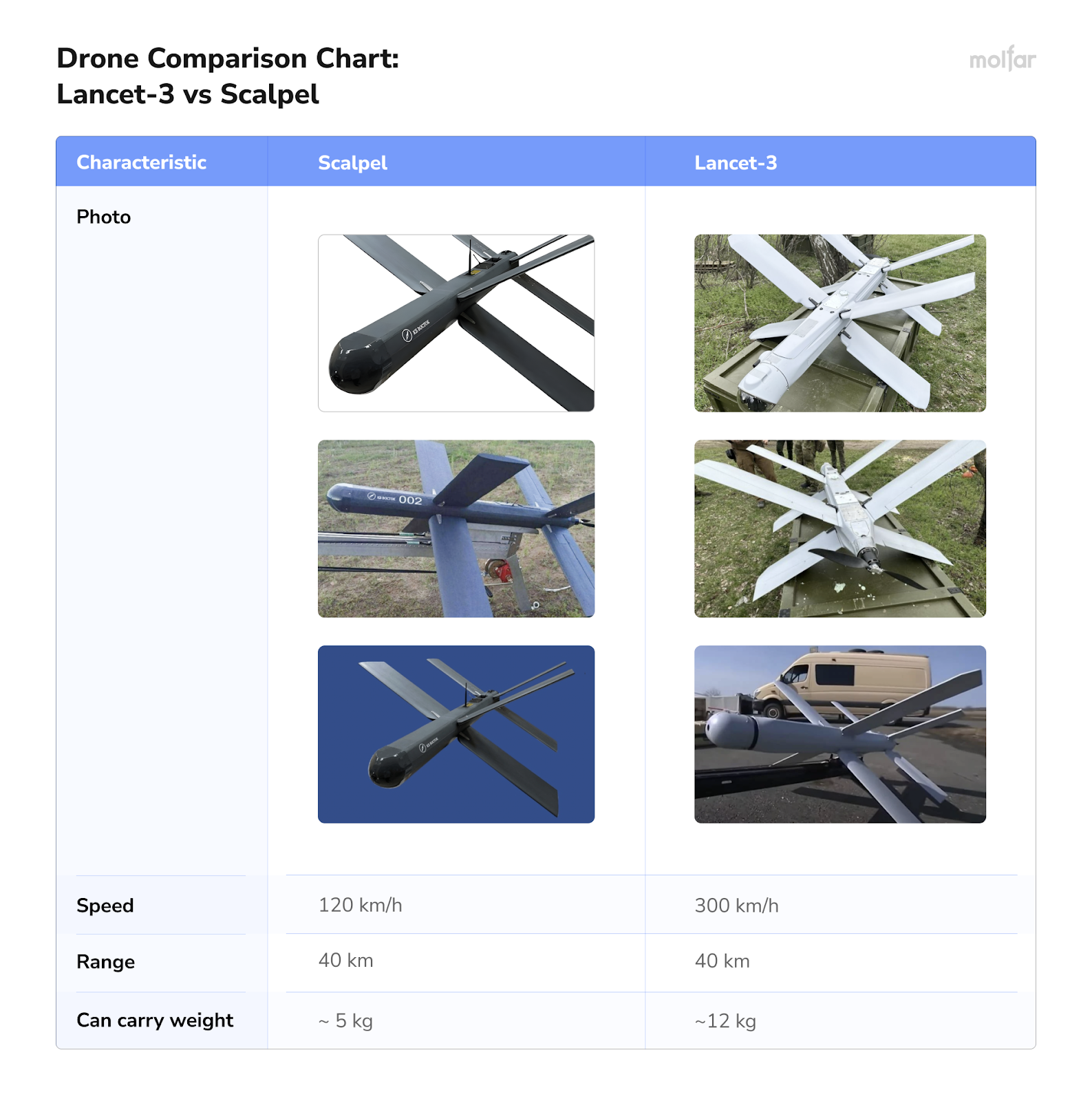
Task: Click the Lancet-3 column header
Action: 735,163
